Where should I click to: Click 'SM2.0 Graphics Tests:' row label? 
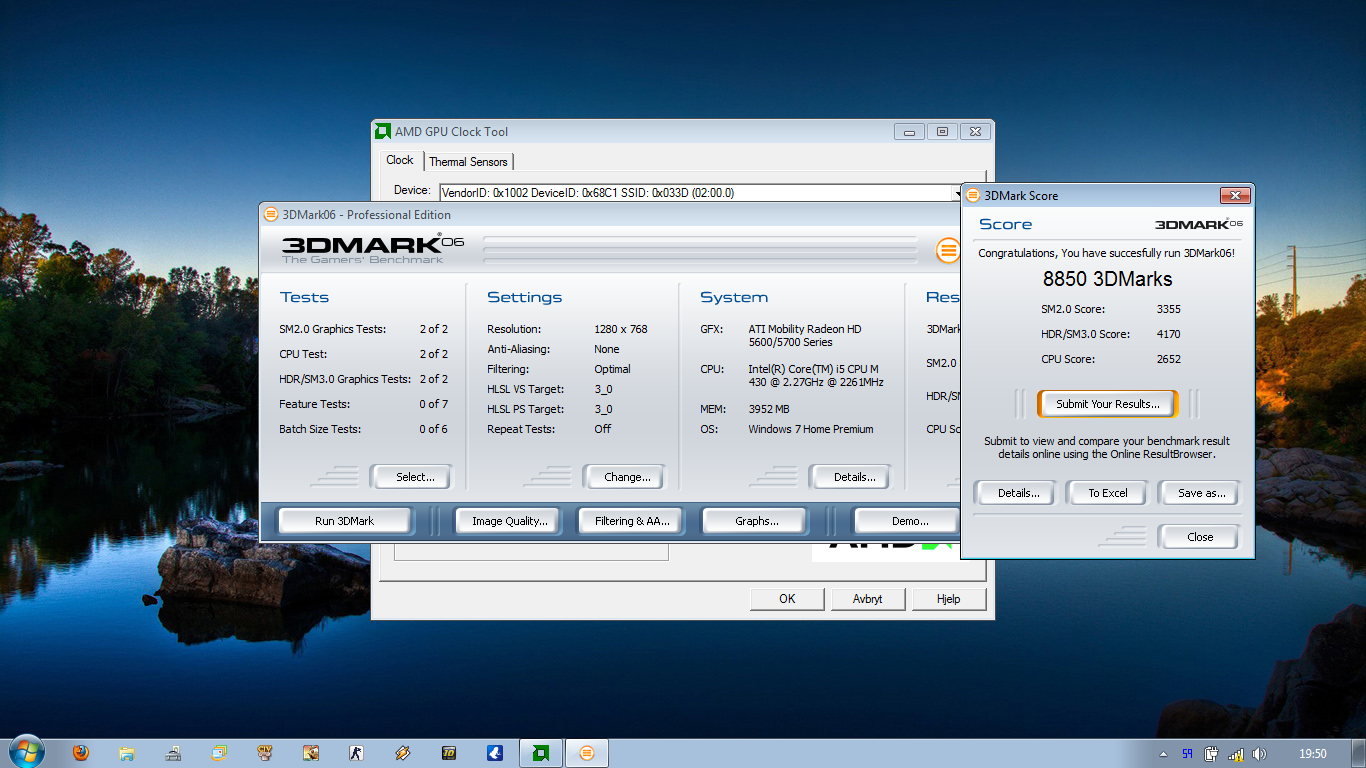(x=333, y=329)
